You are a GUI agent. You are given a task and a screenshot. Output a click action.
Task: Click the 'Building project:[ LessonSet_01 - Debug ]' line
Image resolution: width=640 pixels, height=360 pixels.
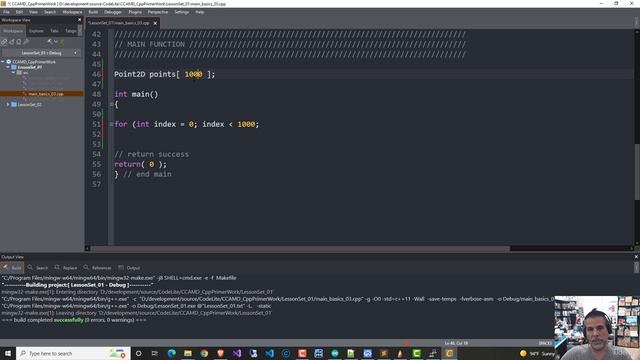pyautogui.click(x=78, y=285)
